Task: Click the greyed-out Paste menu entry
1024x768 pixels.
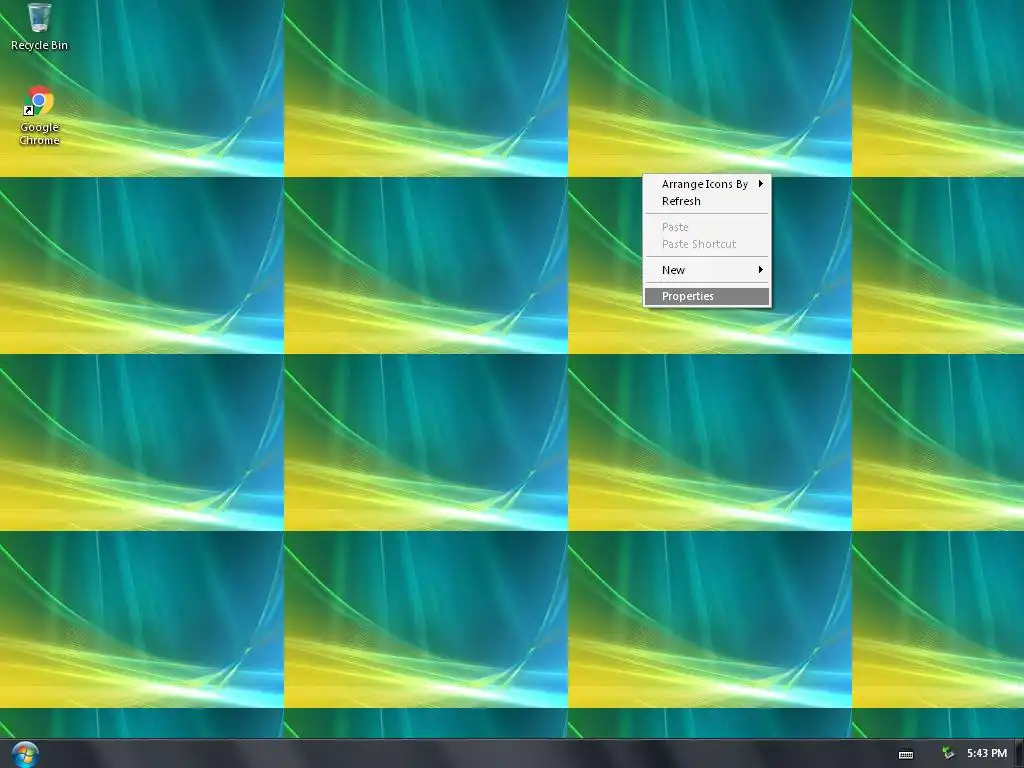Action: coord(707,227)
